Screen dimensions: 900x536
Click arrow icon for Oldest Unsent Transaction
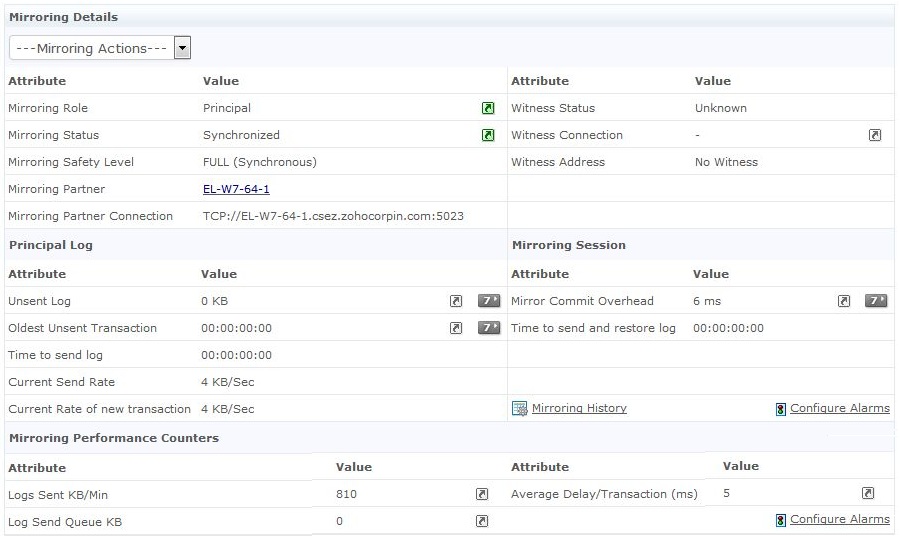[x=456, y=328]
